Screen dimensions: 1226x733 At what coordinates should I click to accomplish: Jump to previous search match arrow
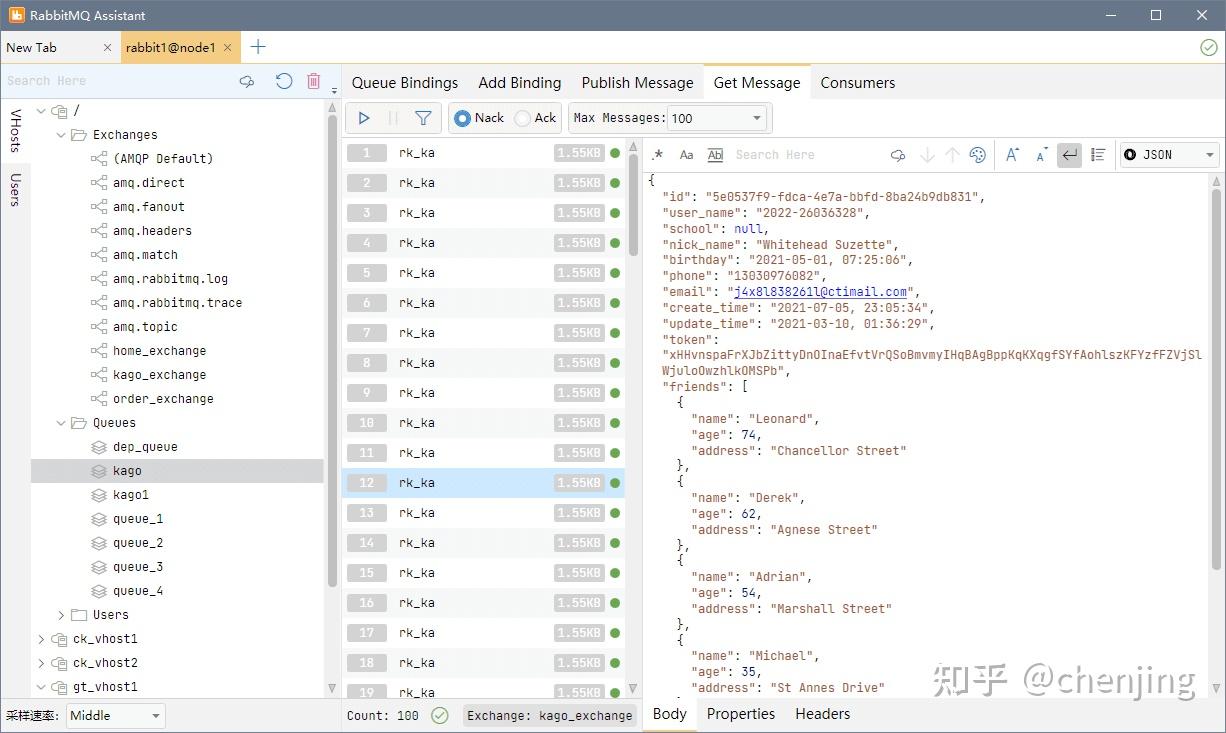[x=952, y=155]
